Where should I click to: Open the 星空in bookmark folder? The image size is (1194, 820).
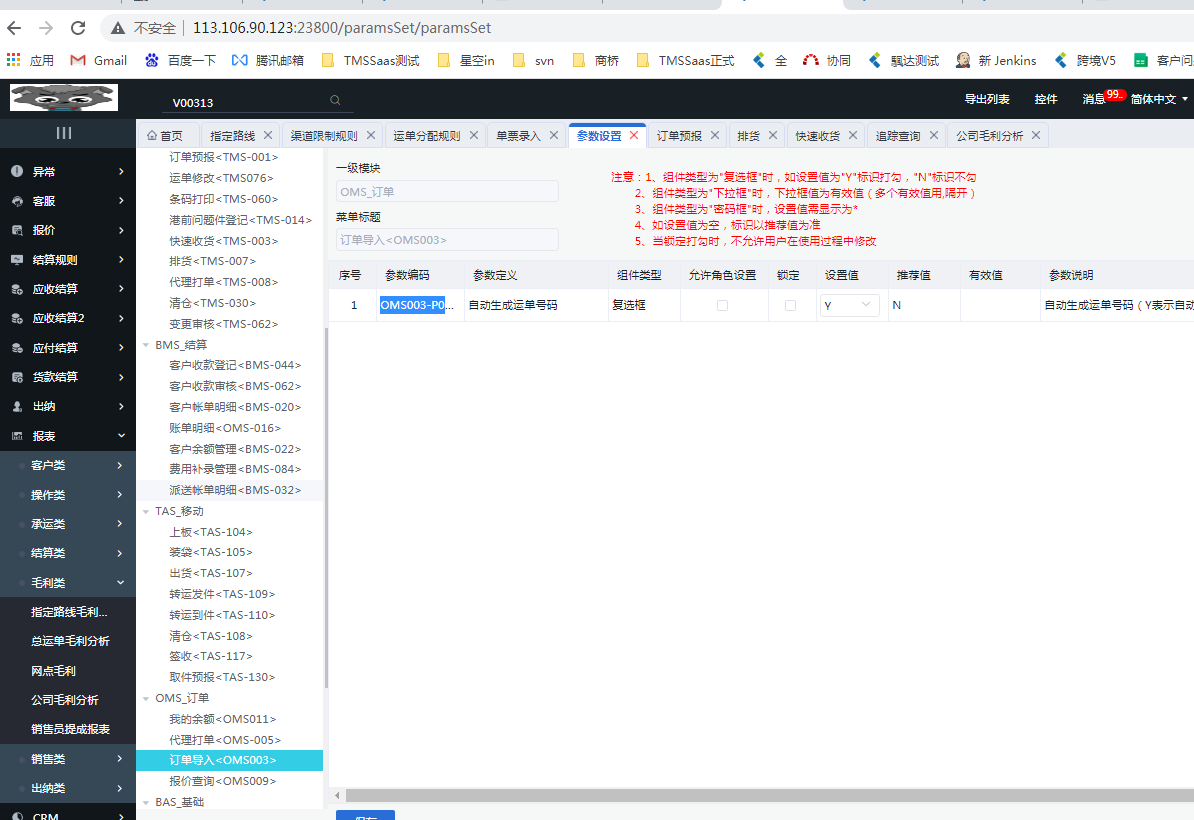click(x=466, y=60)
